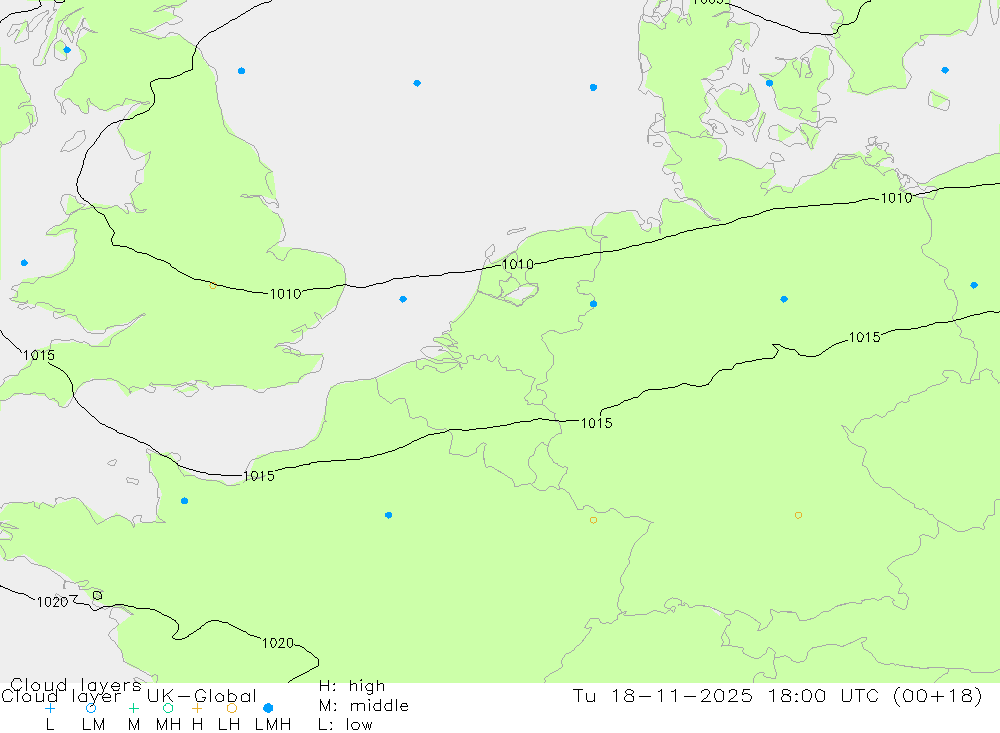The image size is (1000, 733).
Task: Select the blue cloud marker in the sea off East Anglia
Action: coord(403,299)
